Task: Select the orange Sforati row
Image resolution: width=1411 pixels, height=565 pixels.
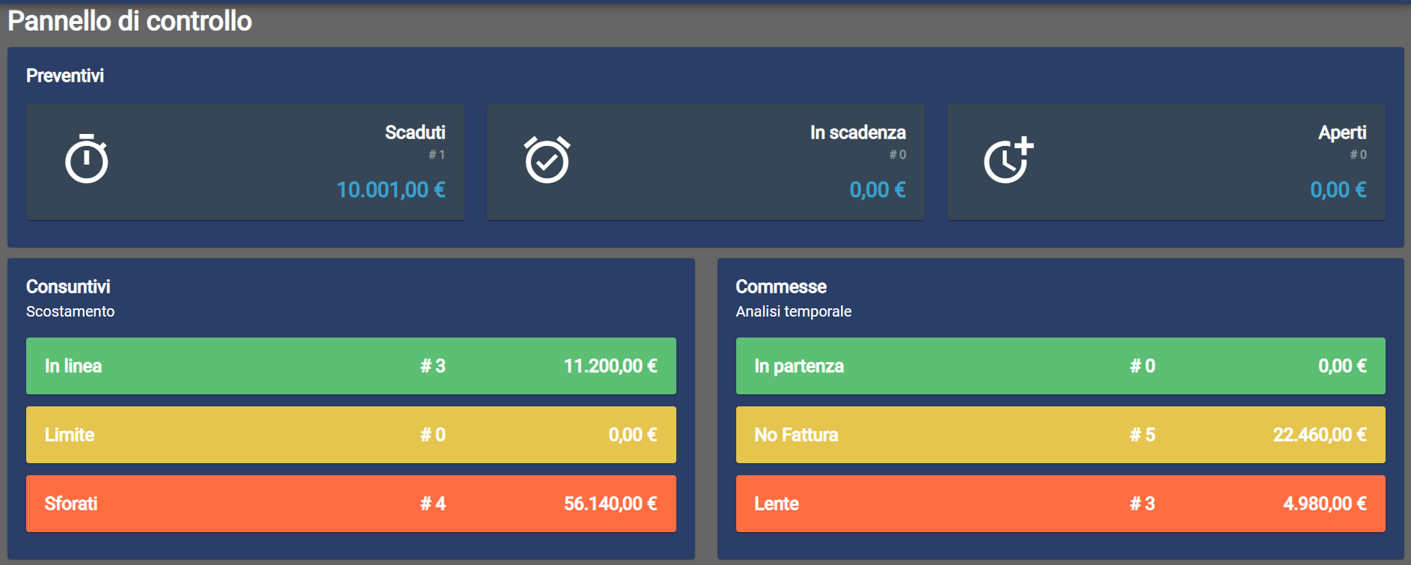Action: coord(350,504)
